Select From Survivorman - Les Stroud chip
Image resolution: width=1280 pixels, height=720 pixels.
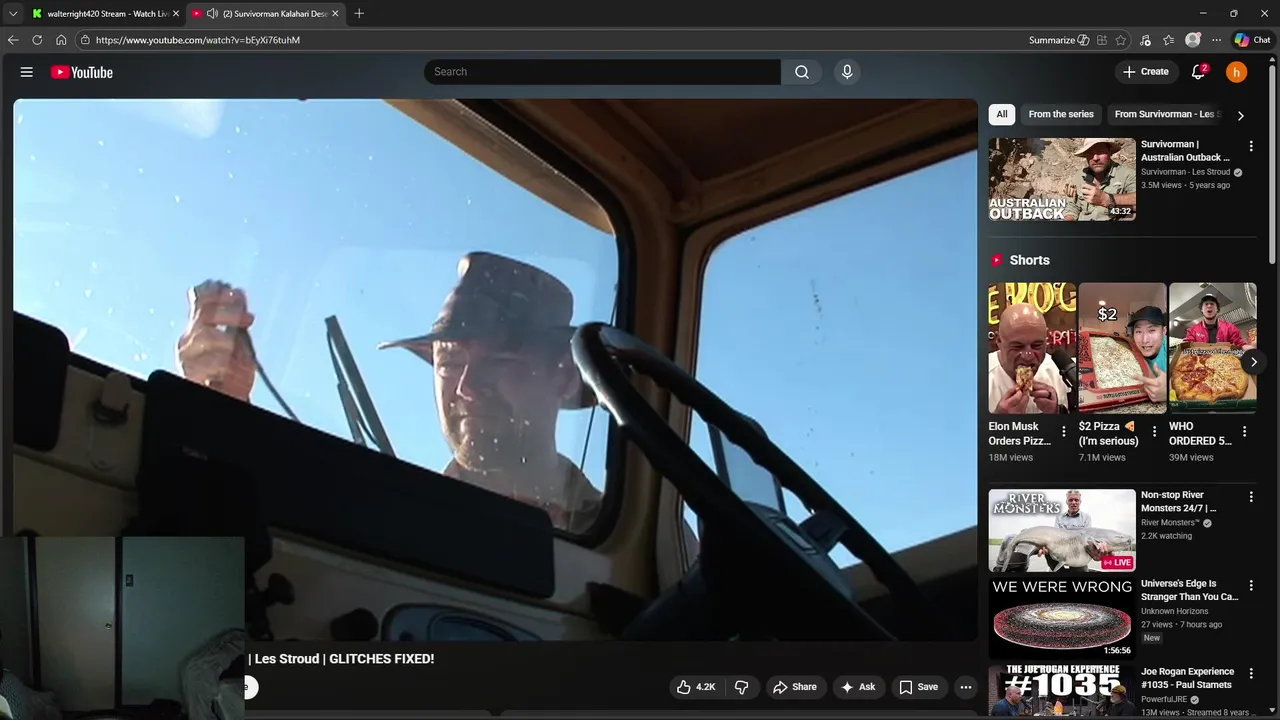tap(1166, 114)
